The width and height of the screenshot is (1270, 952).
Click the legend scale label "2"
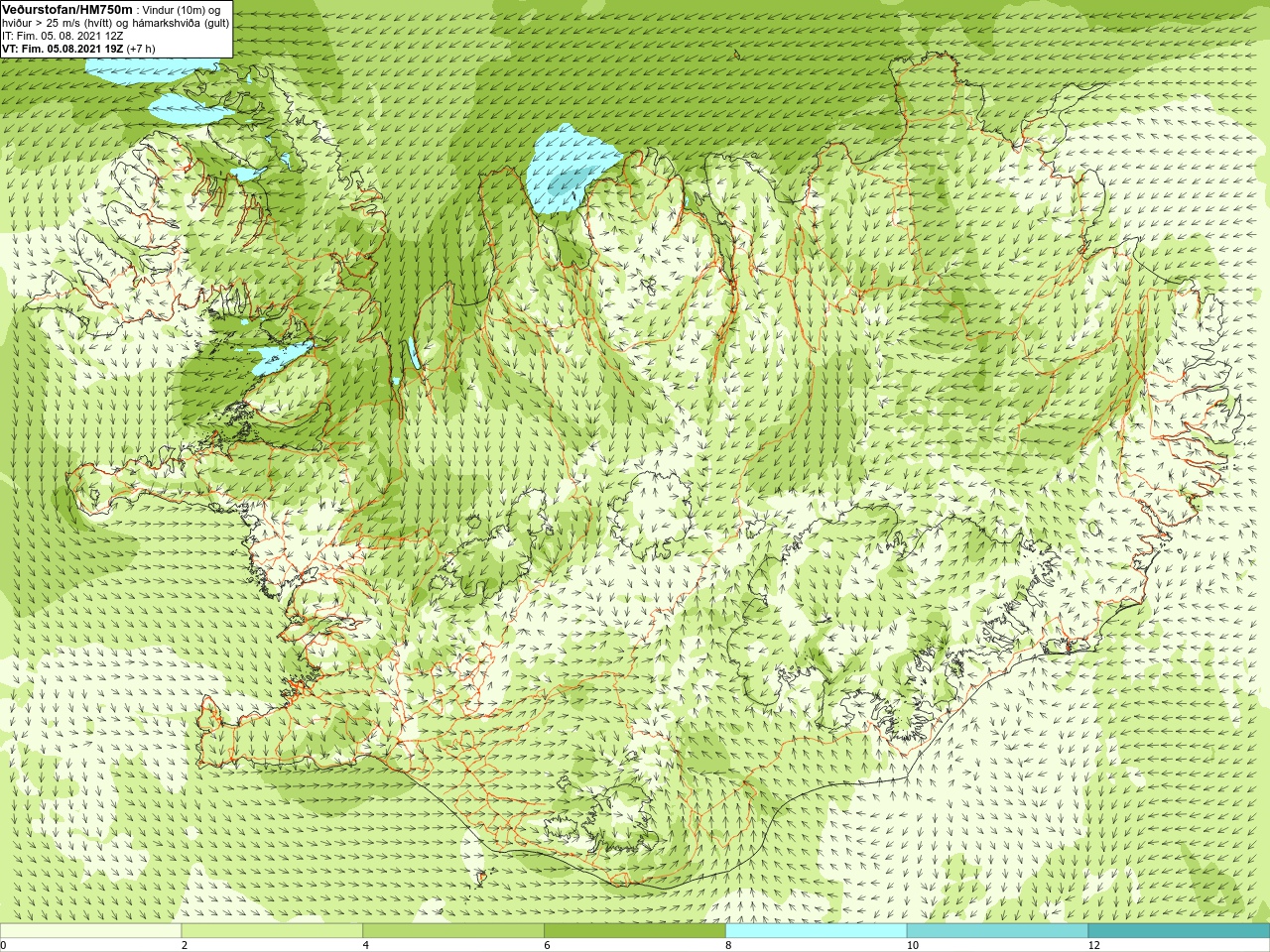coord(185,945)
